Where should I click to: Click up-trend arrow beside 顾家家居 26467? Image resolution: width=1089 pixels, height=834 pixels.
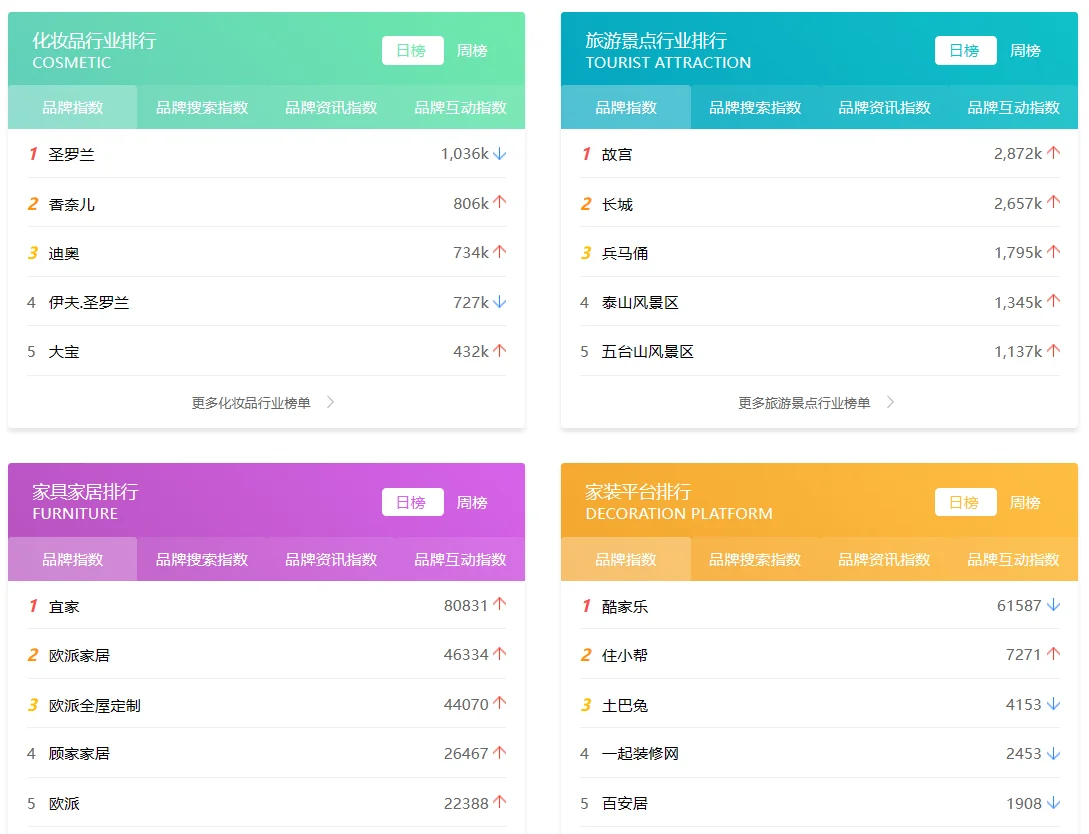click(499, 752)
